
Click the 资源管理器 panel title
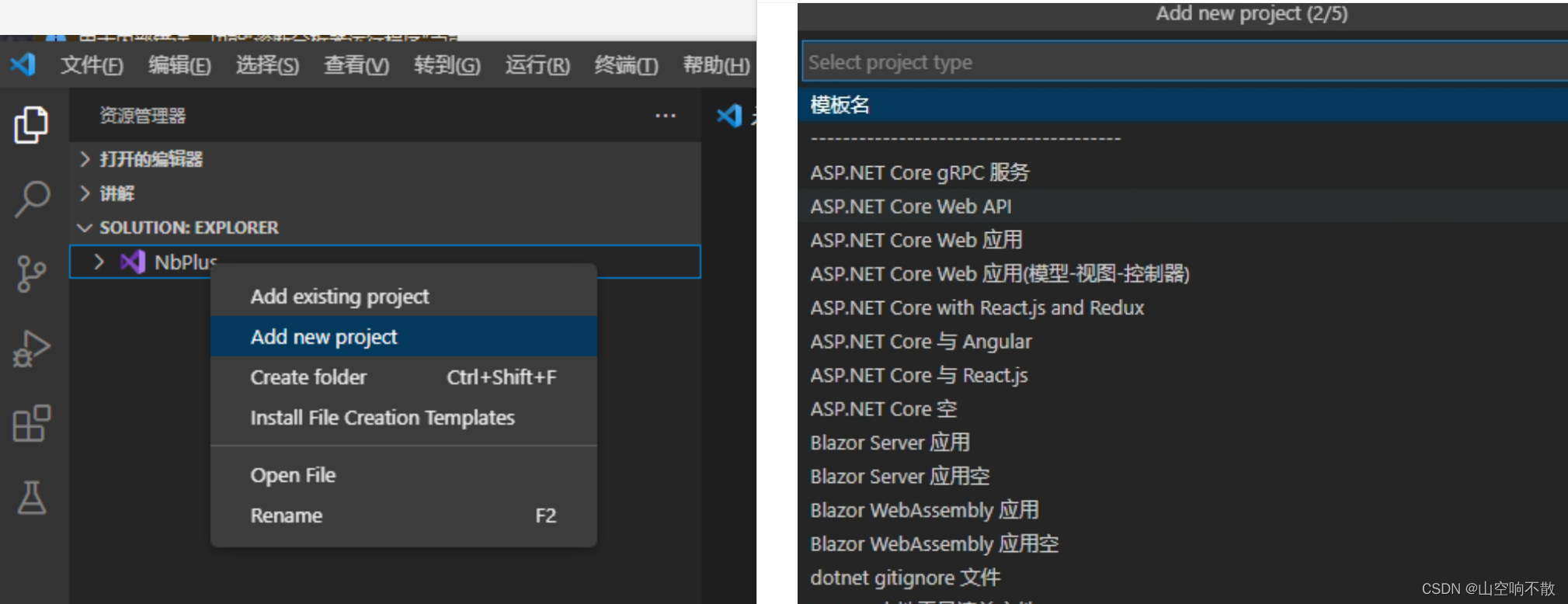pyautogui.click(x=143, y=116)
